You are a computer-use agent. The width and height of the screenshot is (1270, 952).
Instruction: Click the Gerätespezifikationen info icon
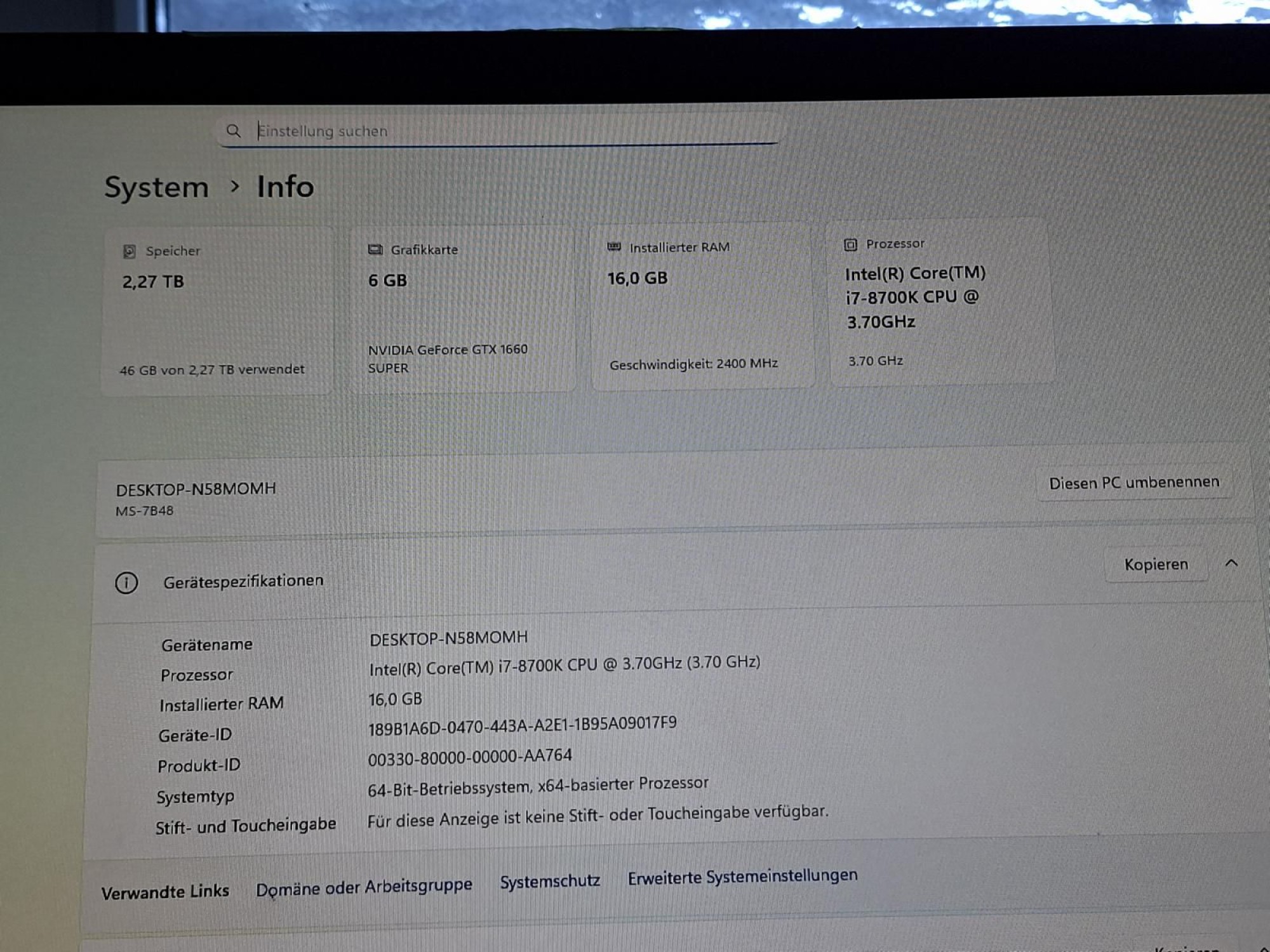(126, 583)
